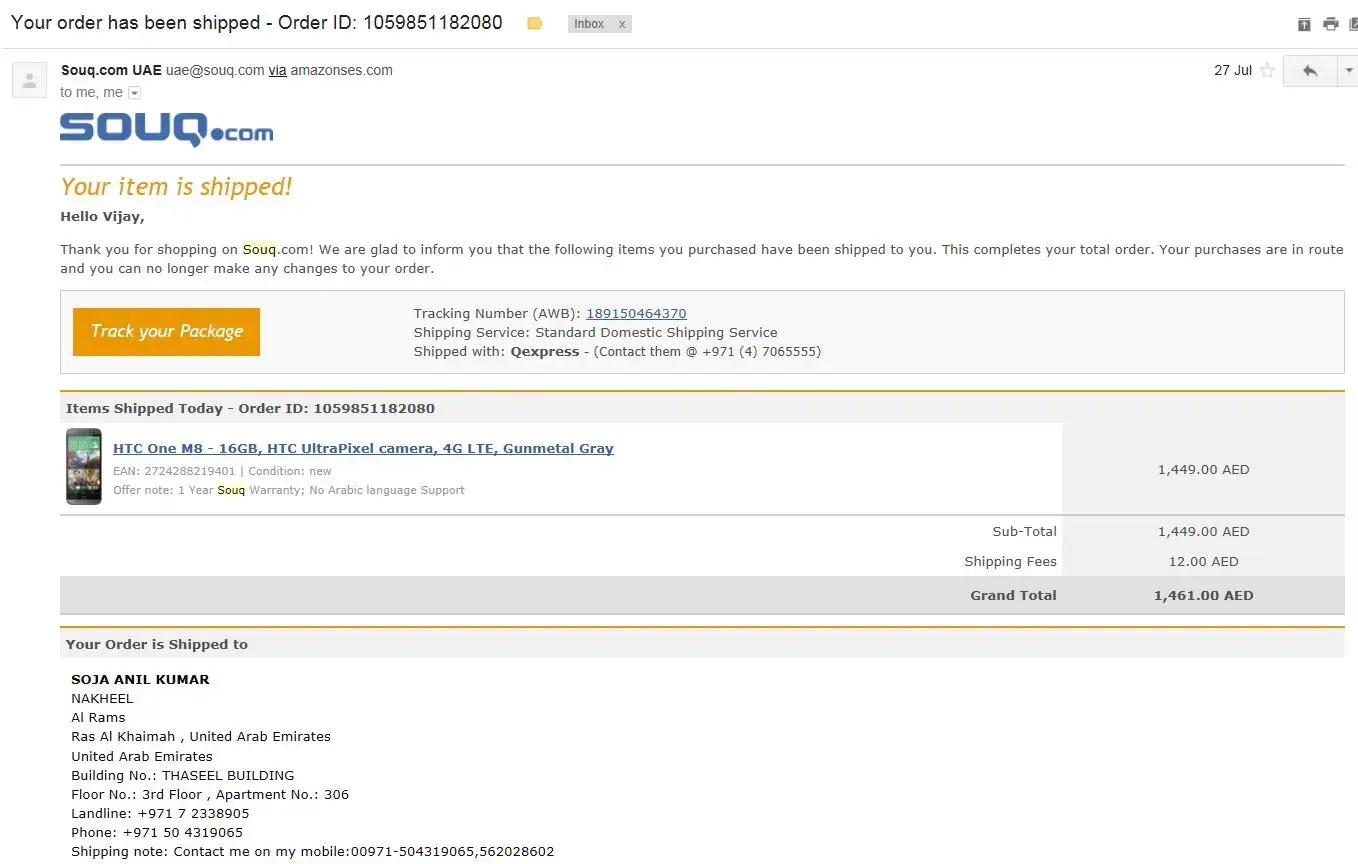Screen dimensions: 1358x864
Task: Click the "Items Shipped Today" header
Action: 250,409
